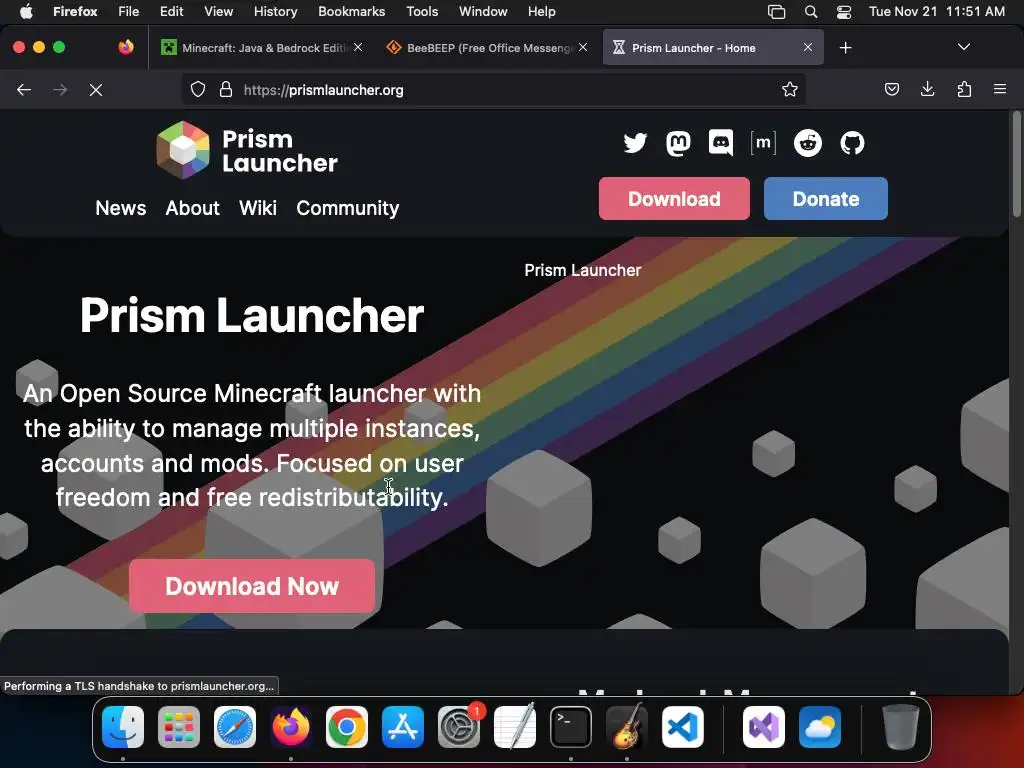Open Terminal from the Dock

(x=571, y=727)
